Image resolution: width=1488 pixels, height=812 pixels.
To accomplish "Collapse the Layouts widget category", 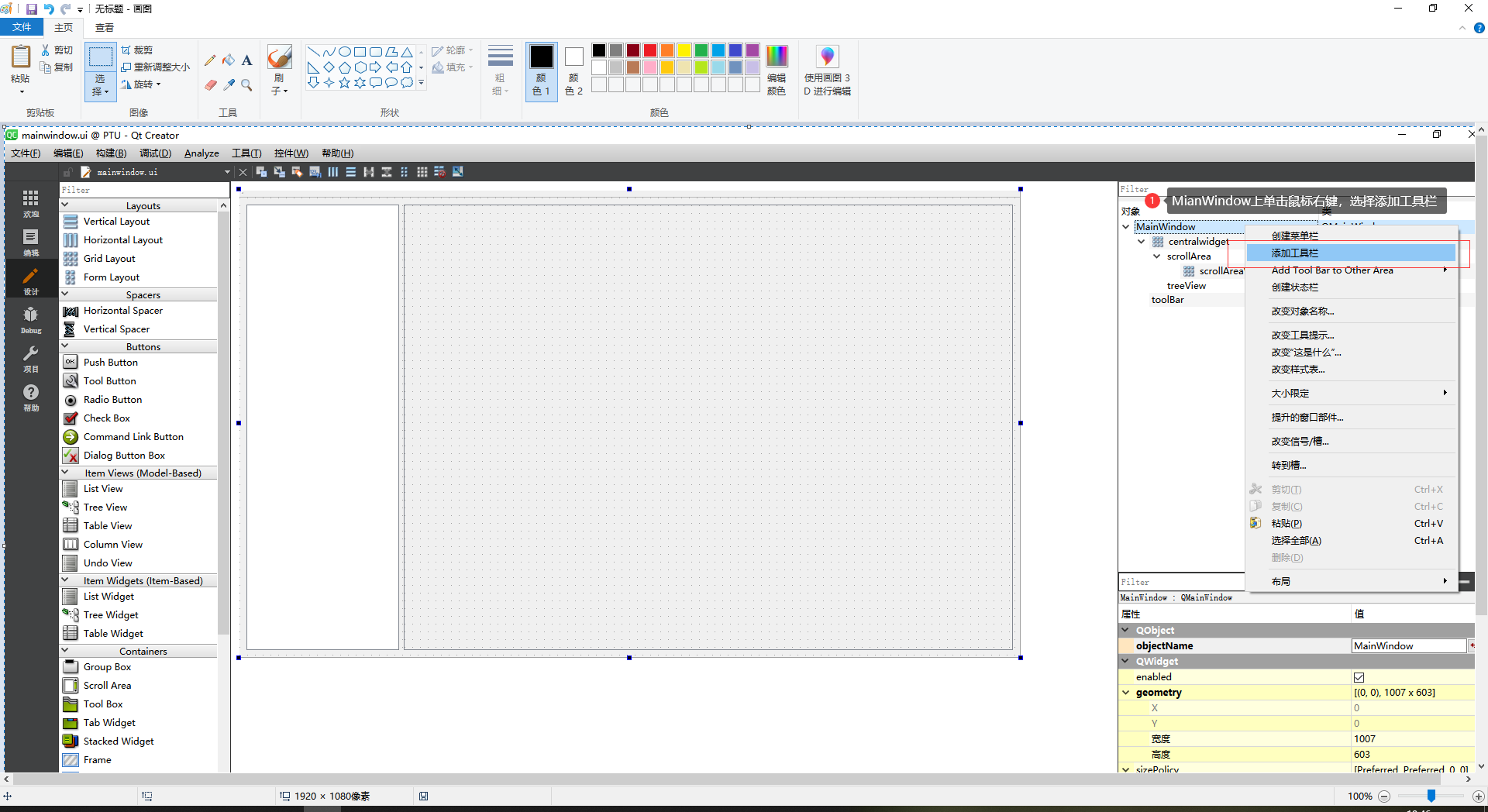I will [x=65, y=205].
